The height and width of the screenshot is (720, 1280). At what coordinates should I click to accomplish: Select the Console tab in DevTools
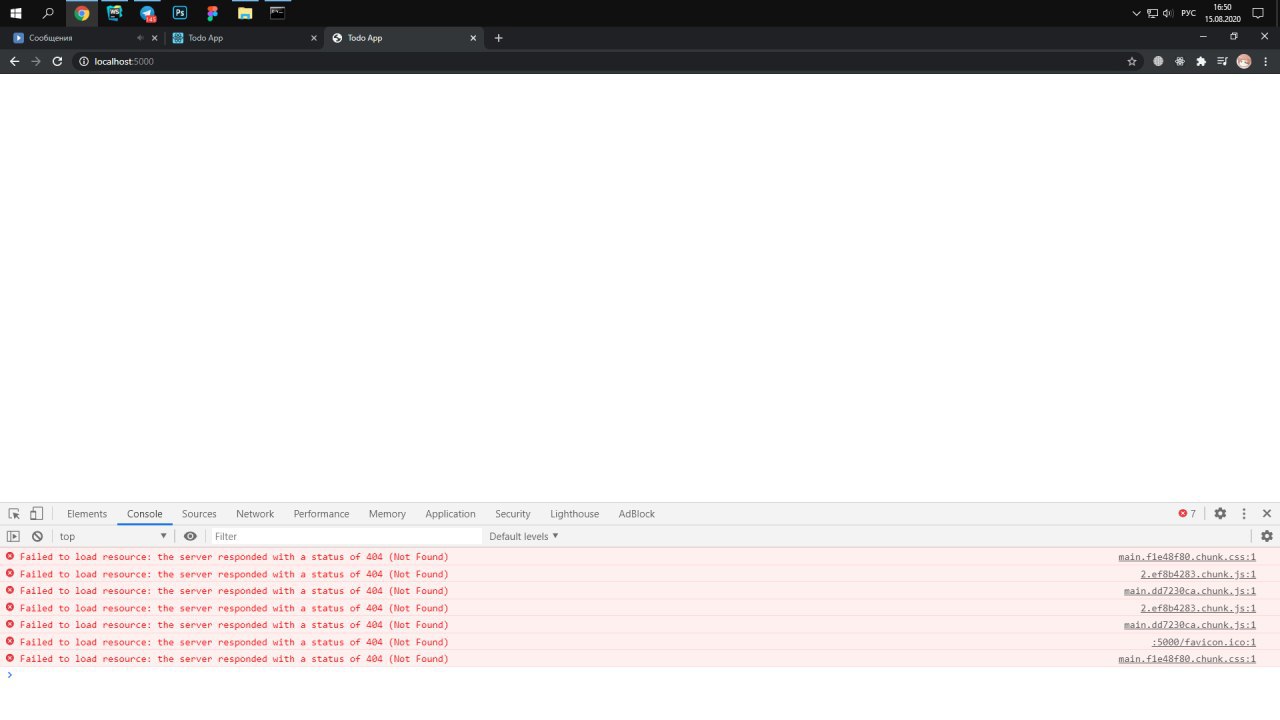coord(144,514)
